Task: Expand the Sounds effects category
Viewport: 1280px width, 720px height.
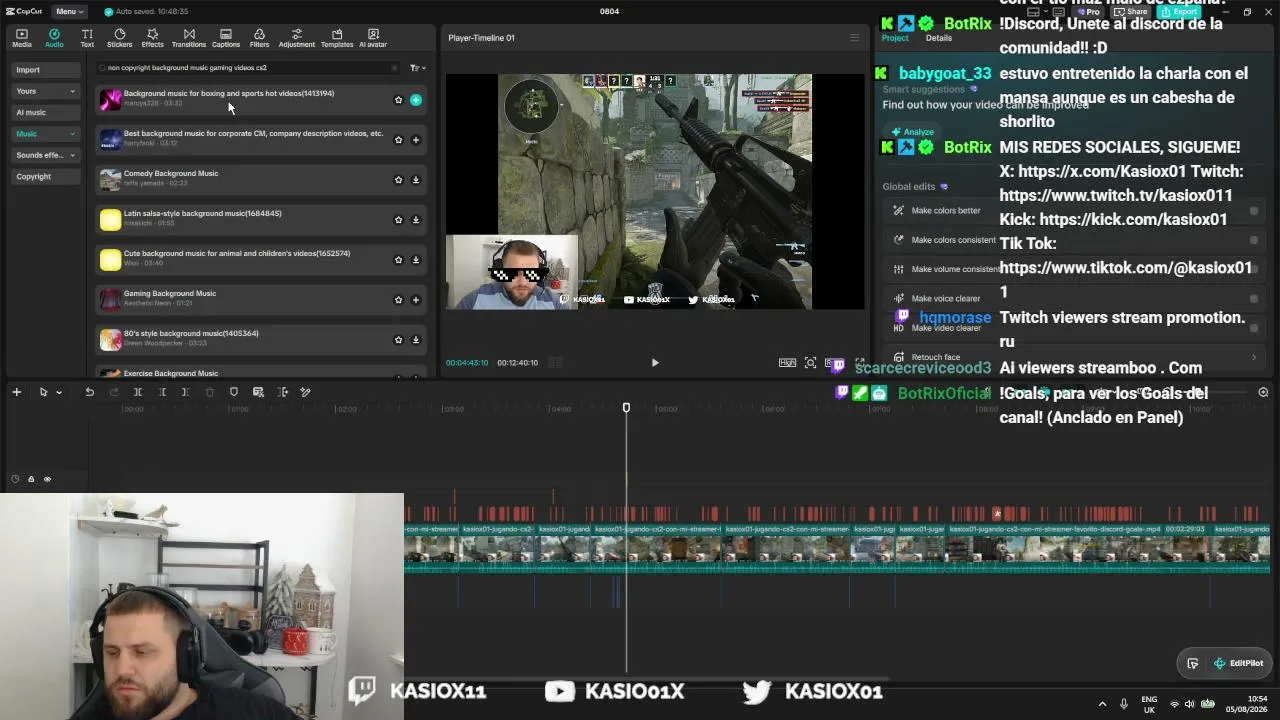Action: [x=46, y=155]
